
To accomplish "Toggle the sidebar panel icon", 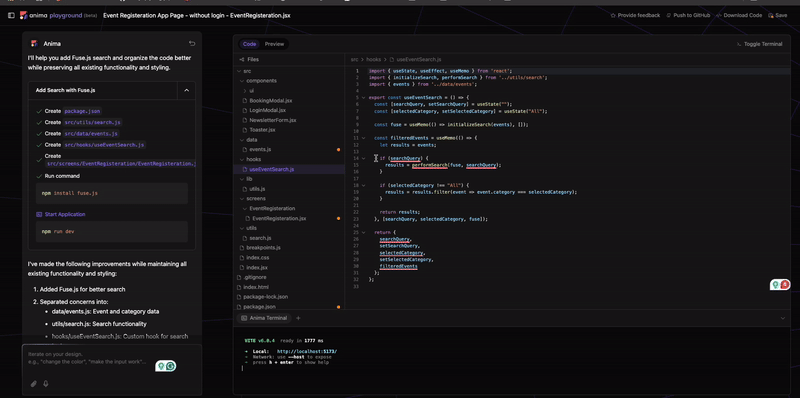I will coord(11,15).
